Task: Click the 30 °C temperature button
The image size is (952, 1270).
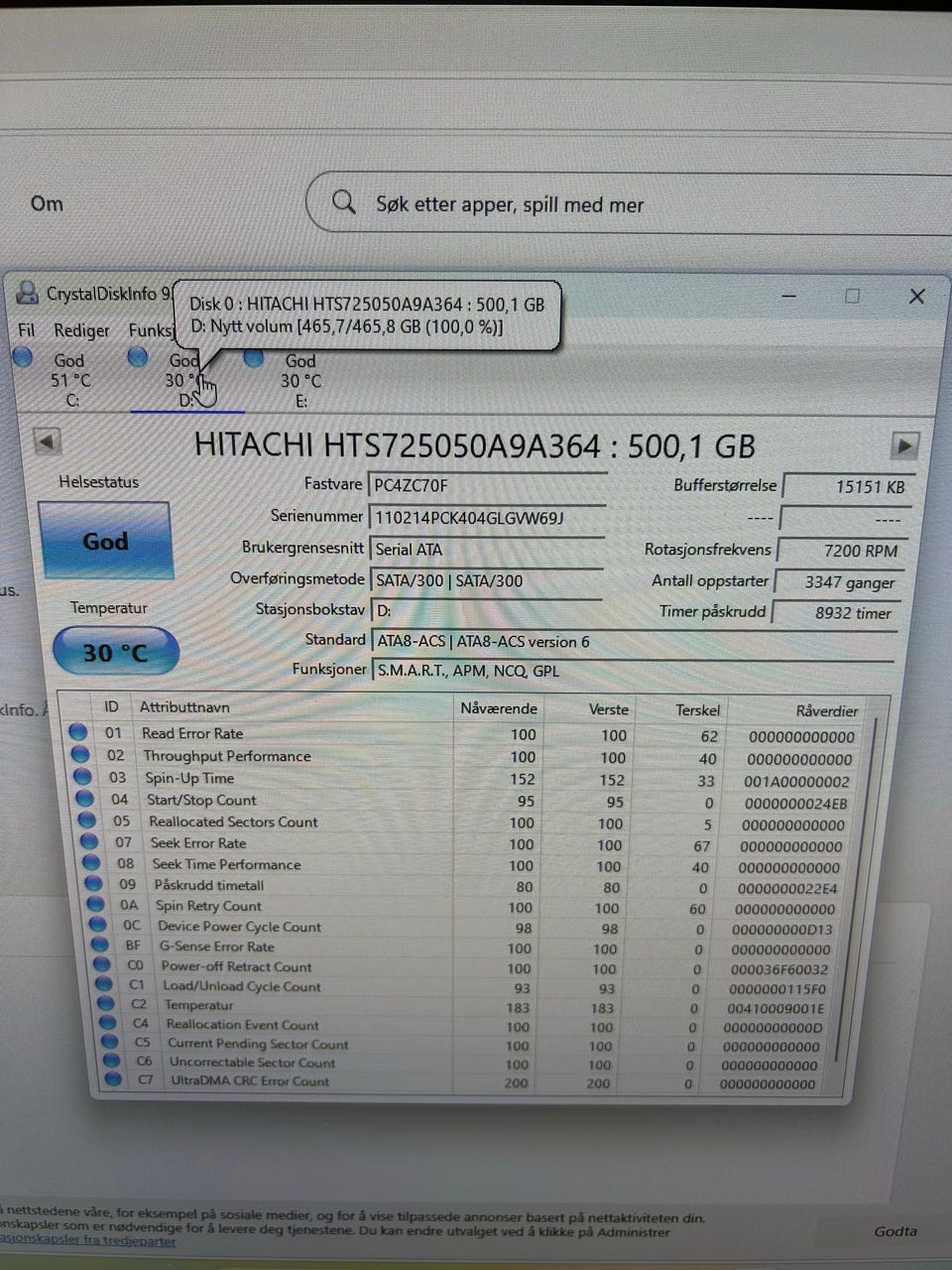Action: click(x=115, y=652)
